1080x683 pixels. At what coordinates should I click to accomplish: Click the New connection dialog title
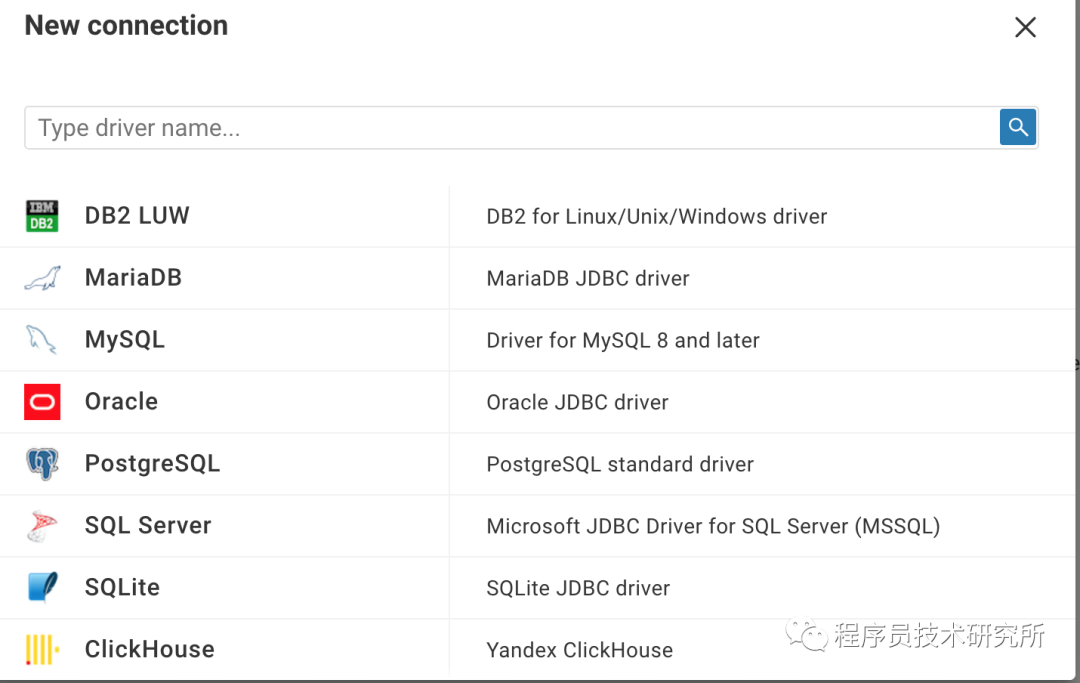125,25
